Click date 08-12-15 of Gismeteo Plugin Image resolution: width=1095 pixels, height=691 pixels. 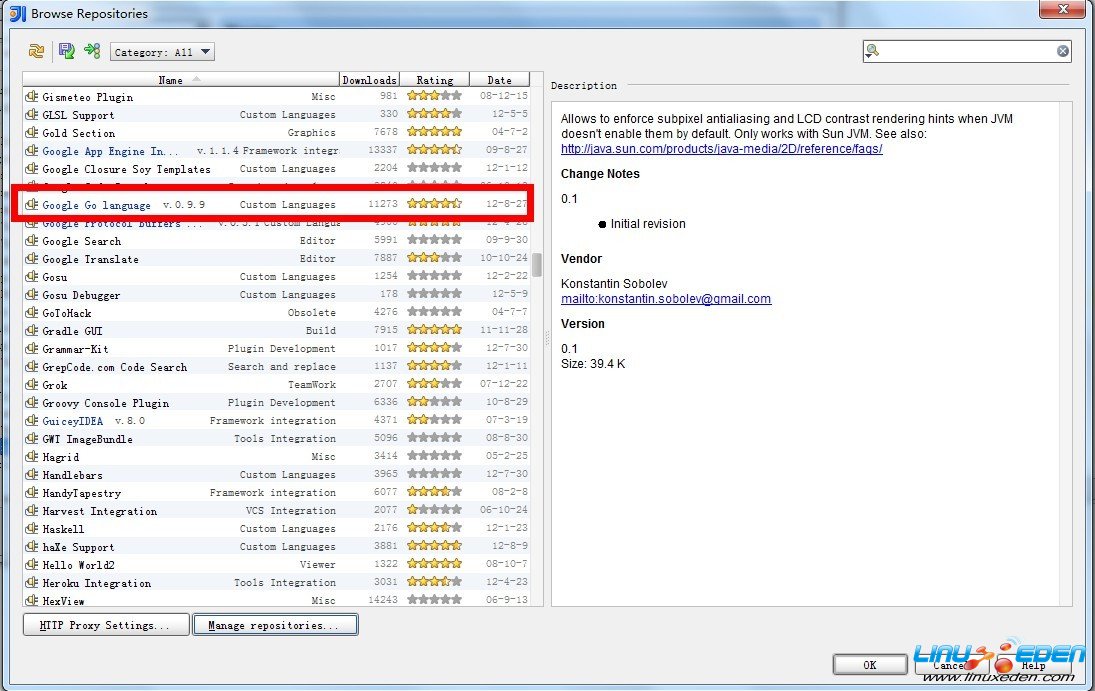coord(504,96)
